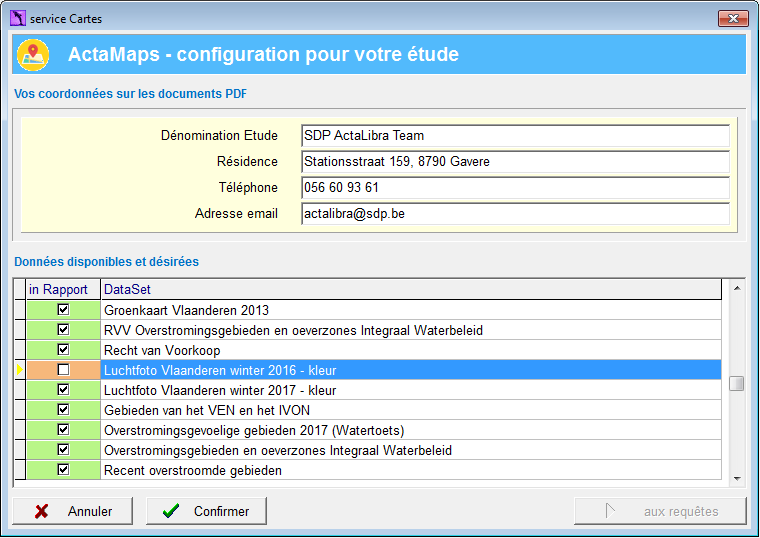This screenshot has height=538, width=760.
Task: Click the service Cartes title bar icon
Action: [x=17, y=18]
